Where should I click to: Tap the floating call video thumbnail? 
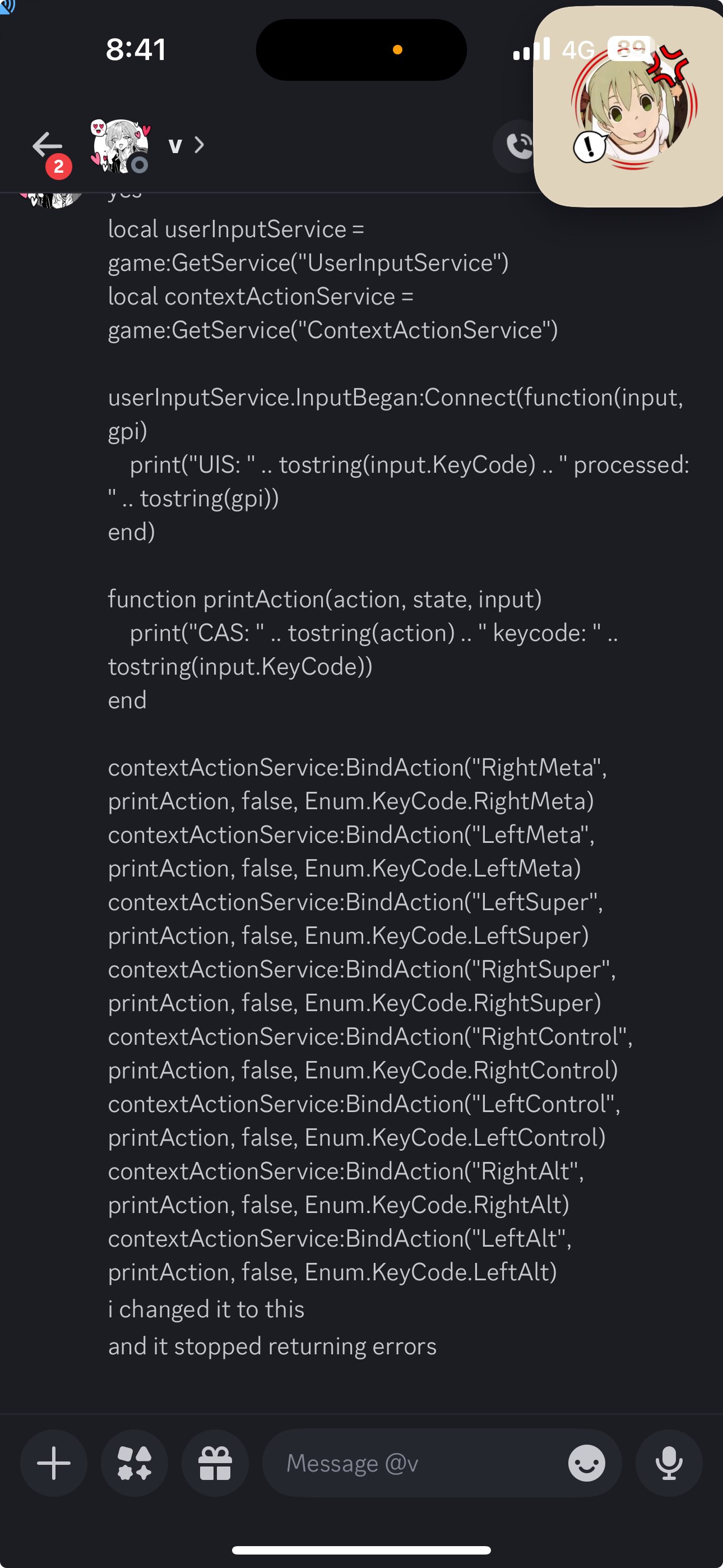[630, 107]
